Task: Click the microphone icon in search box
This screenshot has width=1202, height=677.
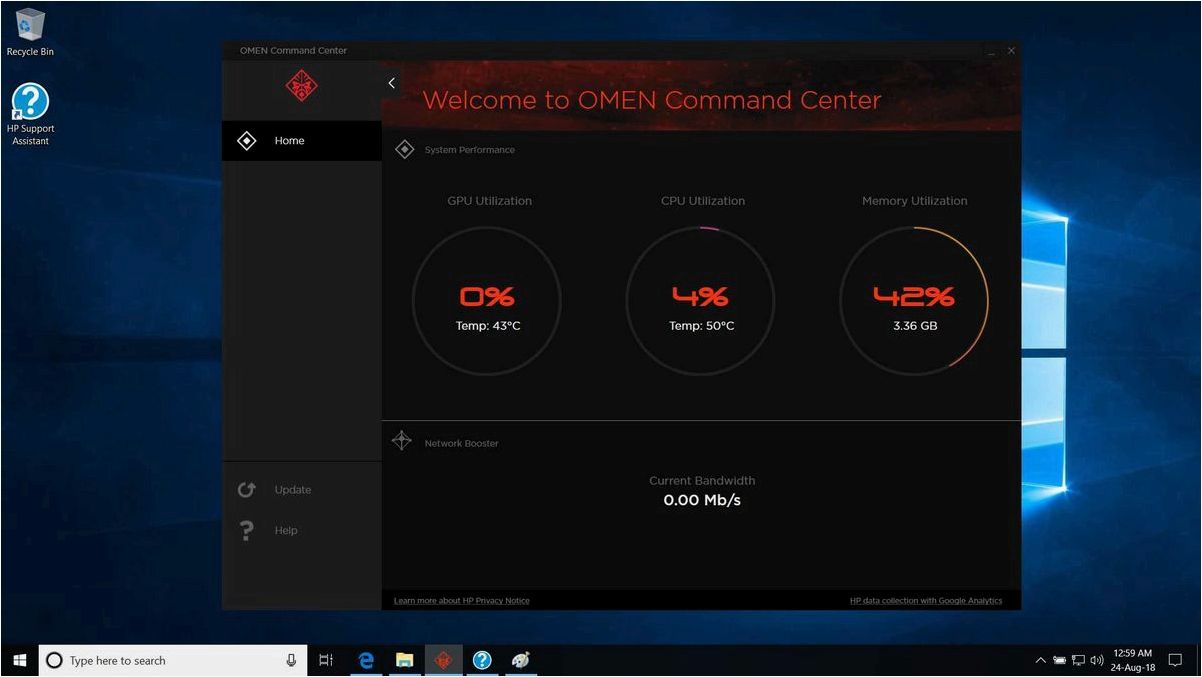Action: click(291, 660)
